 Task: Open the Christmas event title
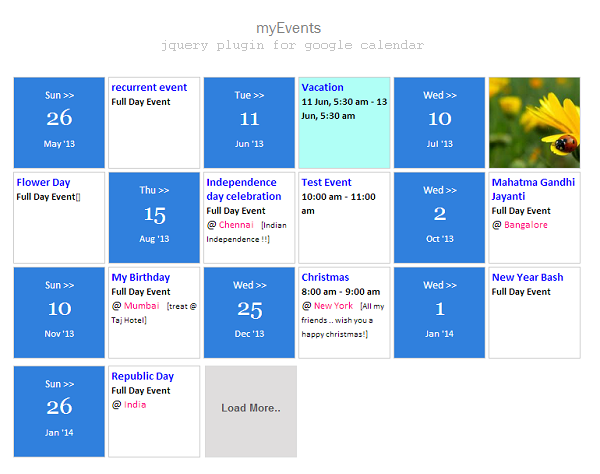pyautogui.click(x=325, y=277)
